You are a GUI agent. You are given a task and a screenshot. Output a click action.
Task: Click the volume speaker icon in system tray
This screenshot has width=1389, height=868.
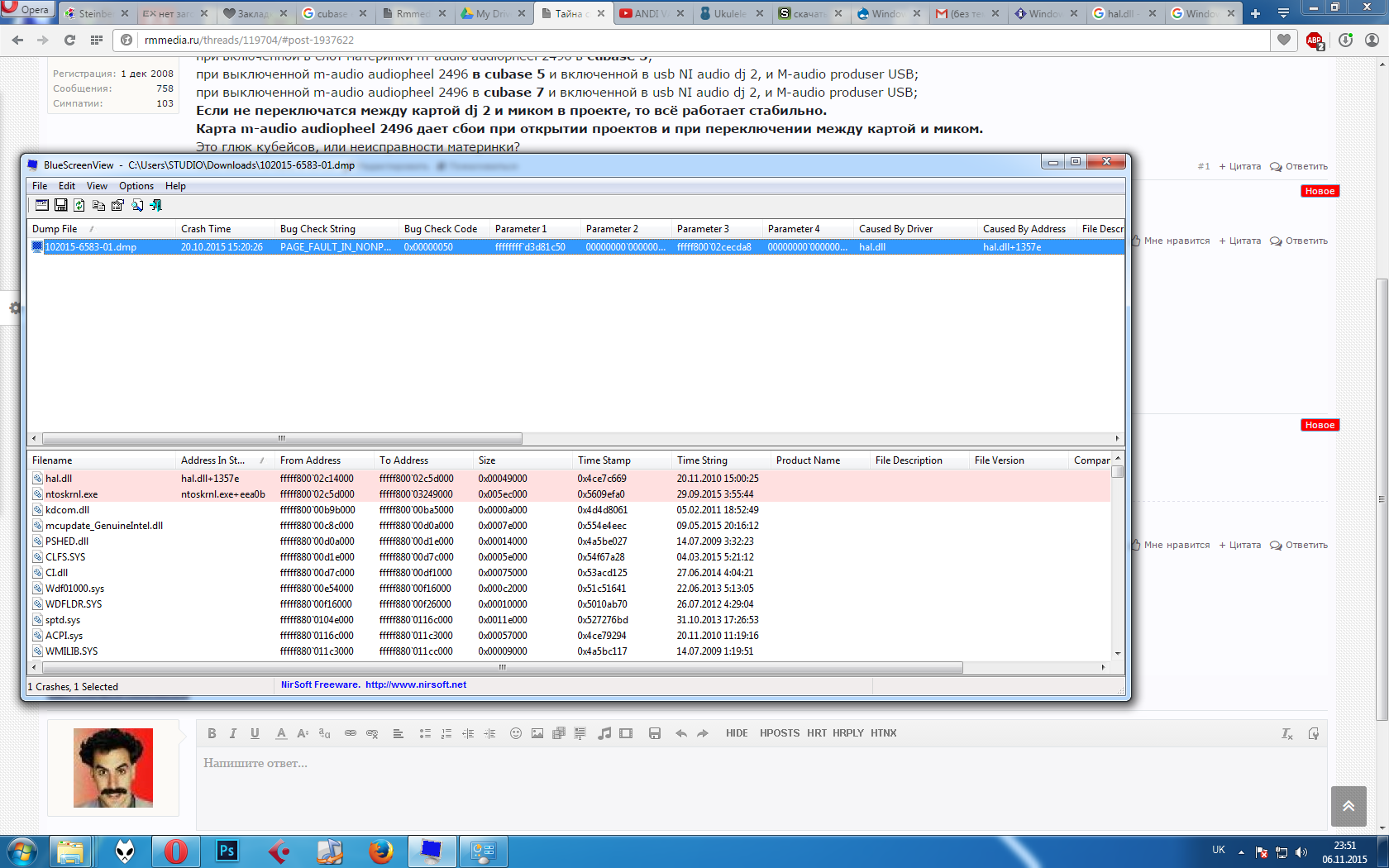1301,852
